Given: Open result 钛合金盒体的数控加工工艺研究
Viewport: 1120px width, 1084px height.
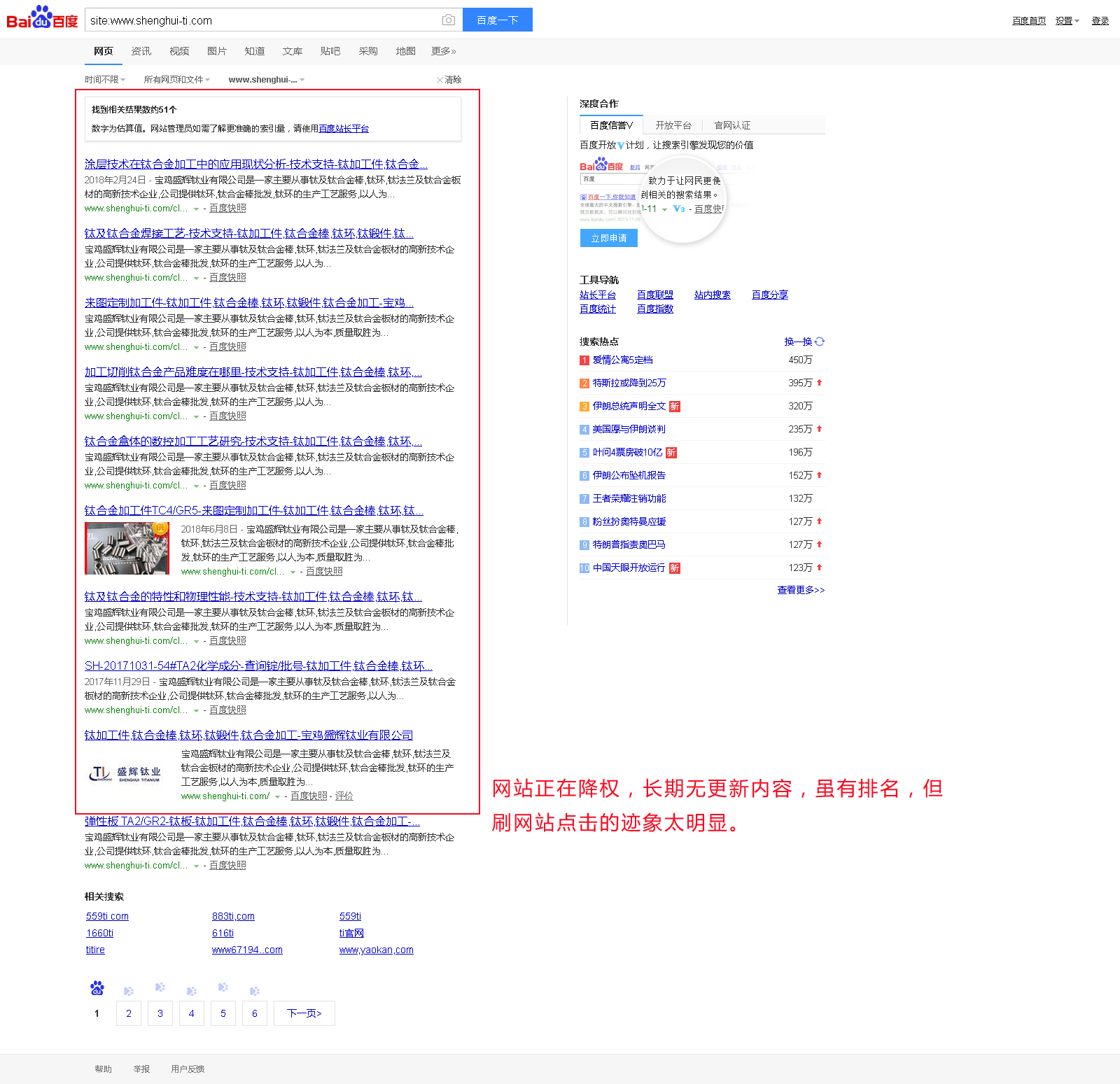Looking at the screenshot, I should (253, 441).
